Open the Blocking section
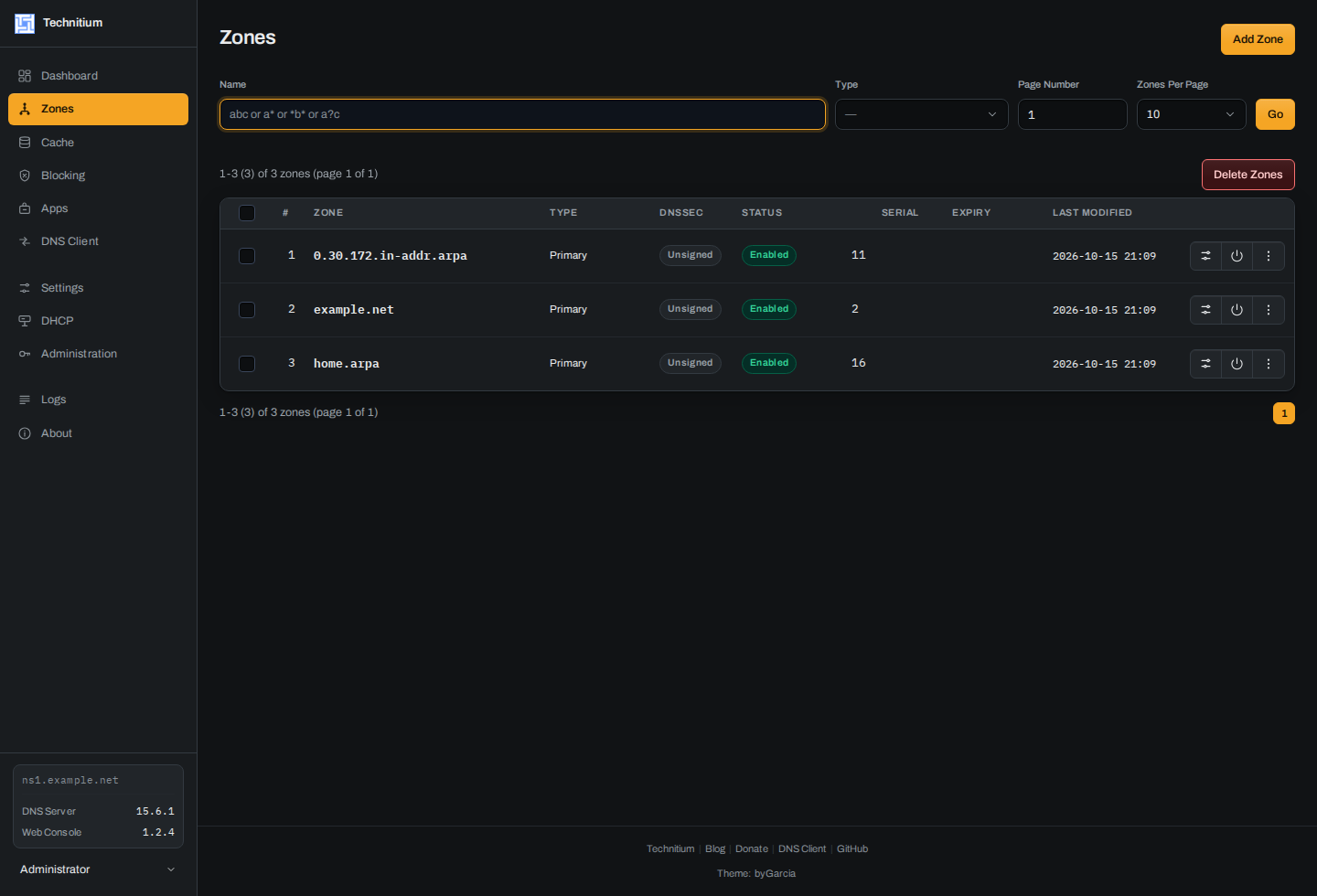Viewport: 1317px width, 896px height. pos(98,176)
